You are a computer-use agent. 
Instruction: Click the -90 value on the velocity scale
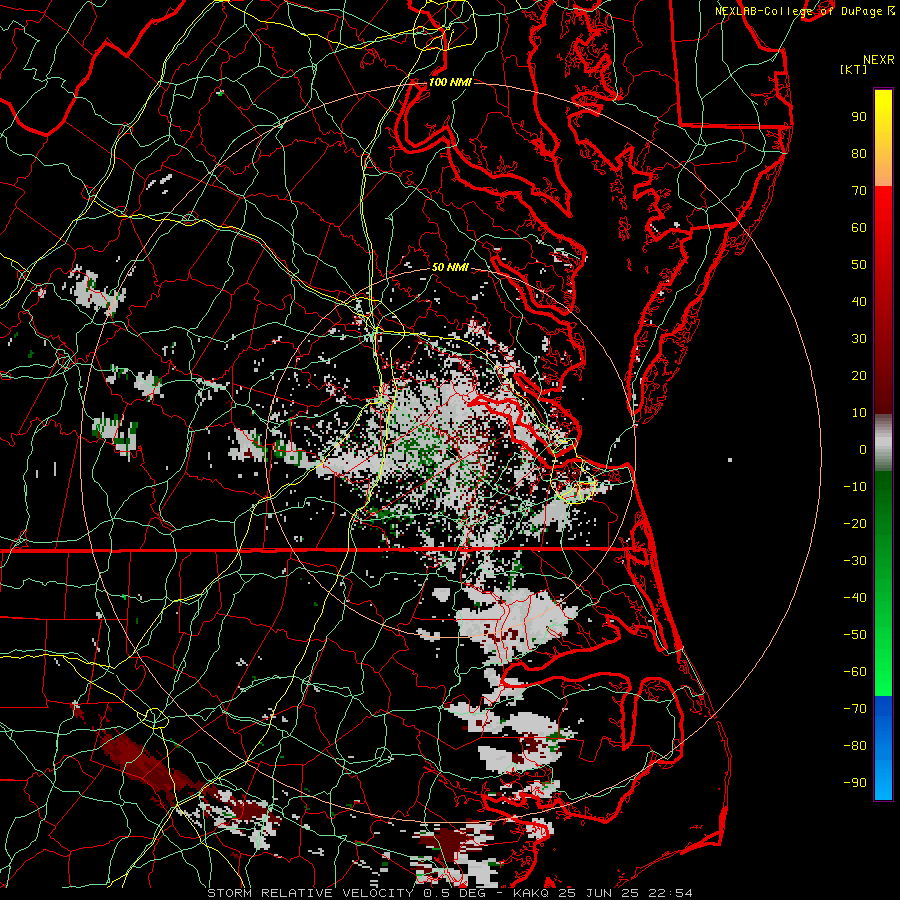click(x=855, y=782)
